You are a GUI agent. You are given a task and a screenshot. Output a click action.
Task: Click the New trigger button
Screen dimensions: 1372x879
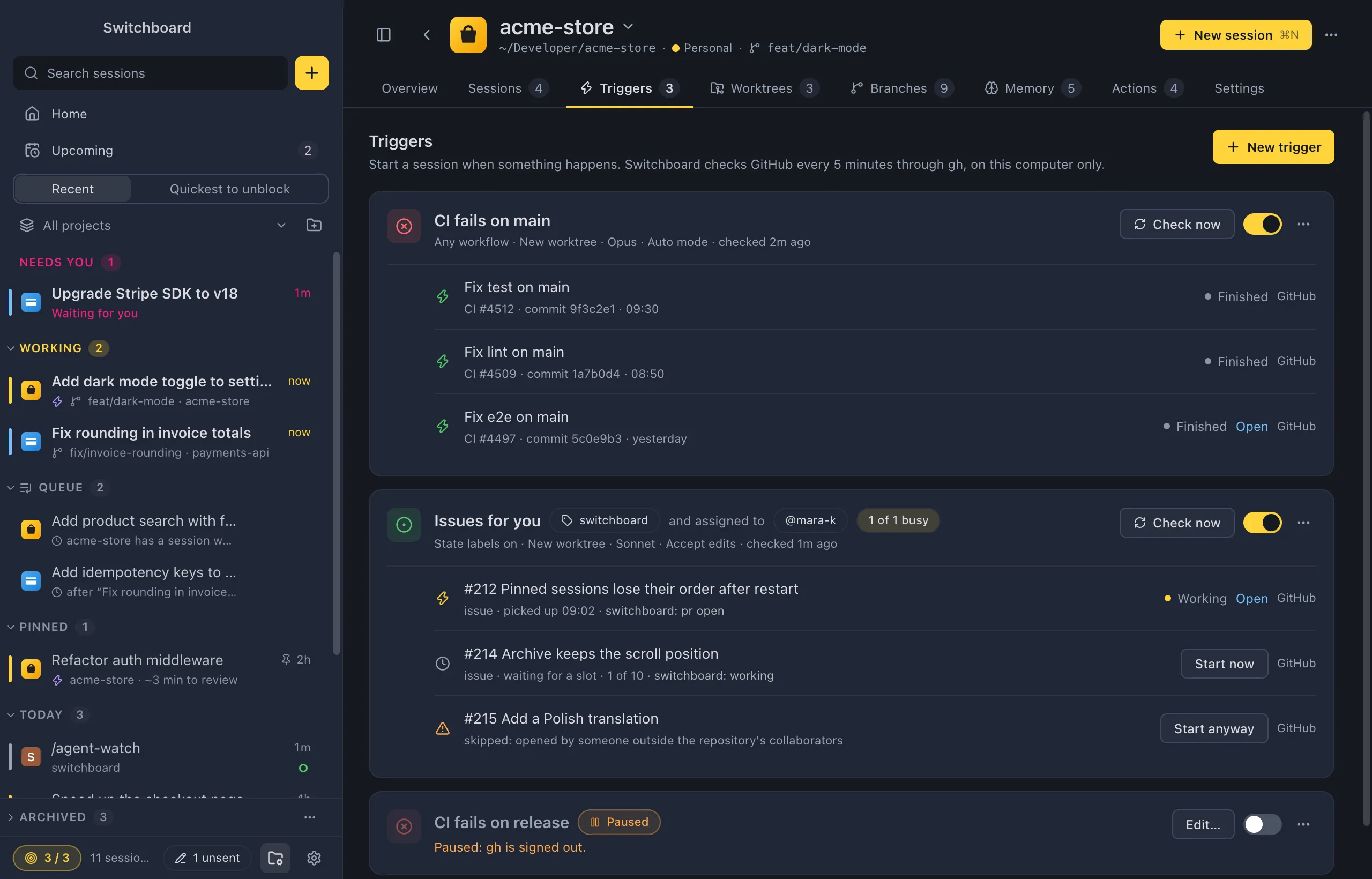(x=1273, y=147)
